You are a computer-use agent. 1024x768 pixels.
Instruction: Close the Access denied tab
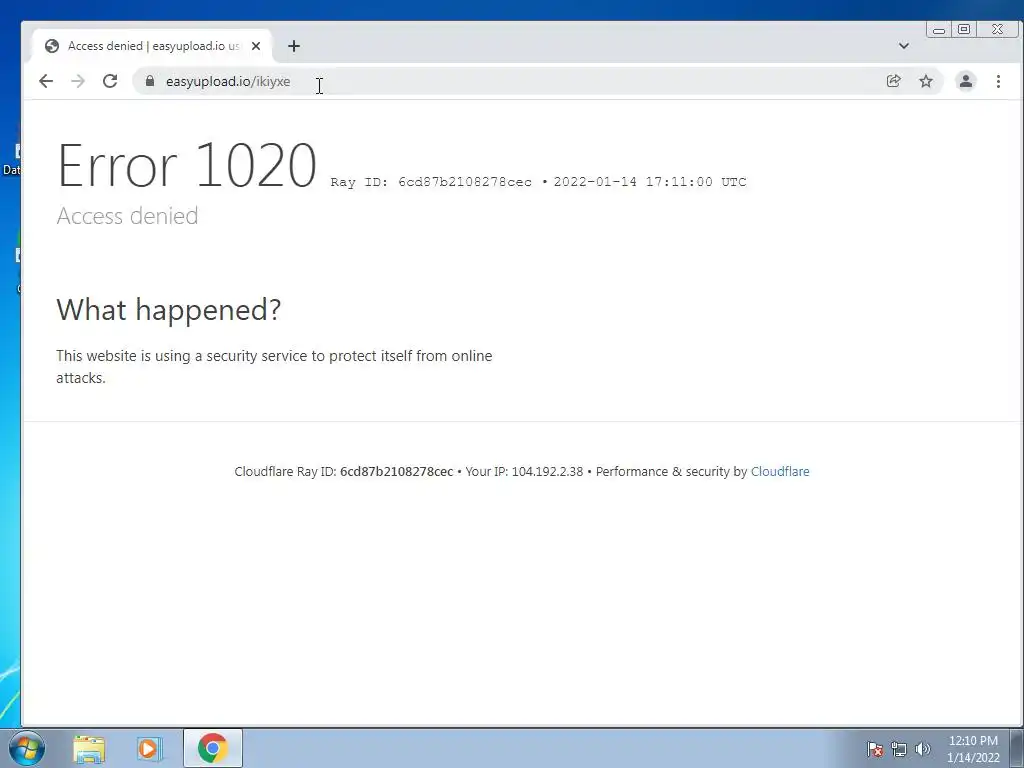[256, 46]
